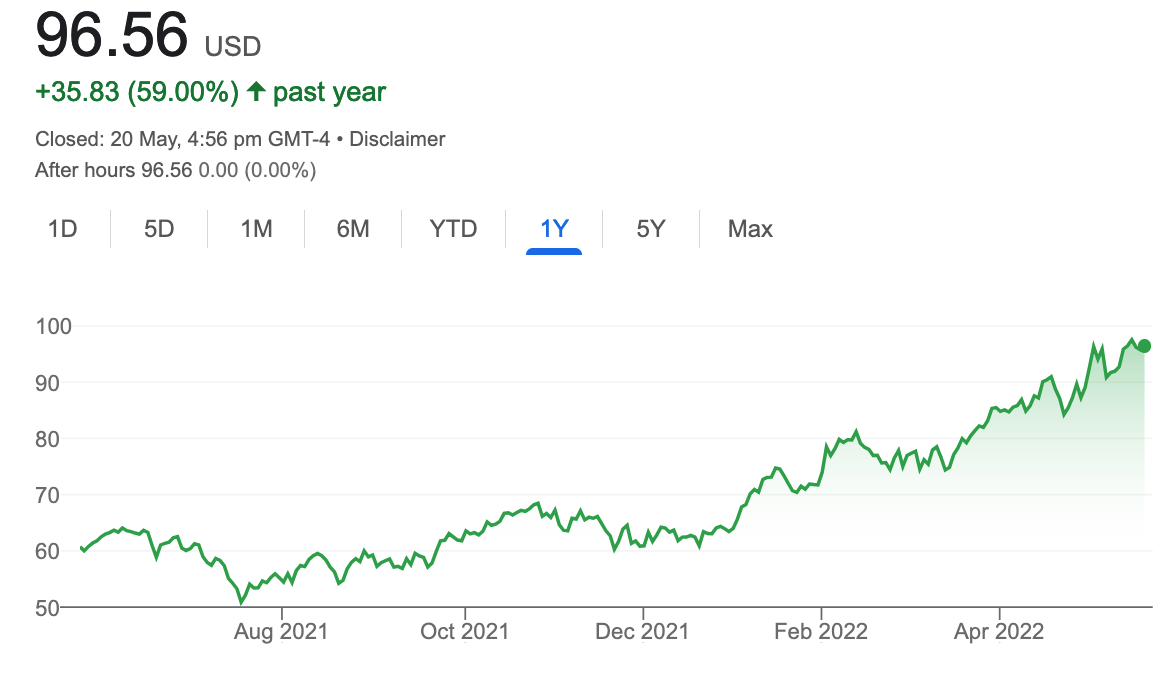This screenshot has height=674, width=1173.
Task: Click the green endpoint dot on chart
Action: (1144, 346)
